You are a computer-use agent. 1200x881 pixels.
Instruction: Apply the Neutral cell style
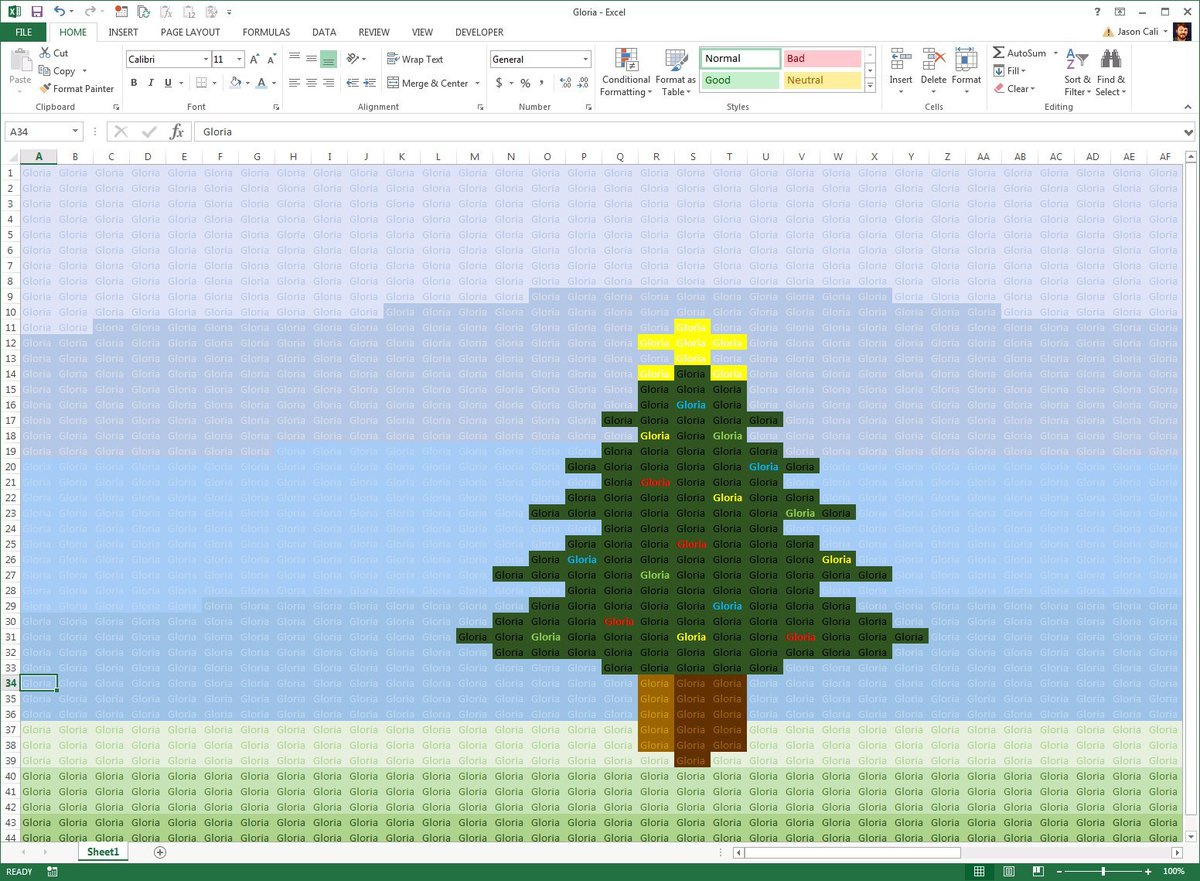pyautogui.click(x=822, y=80)
